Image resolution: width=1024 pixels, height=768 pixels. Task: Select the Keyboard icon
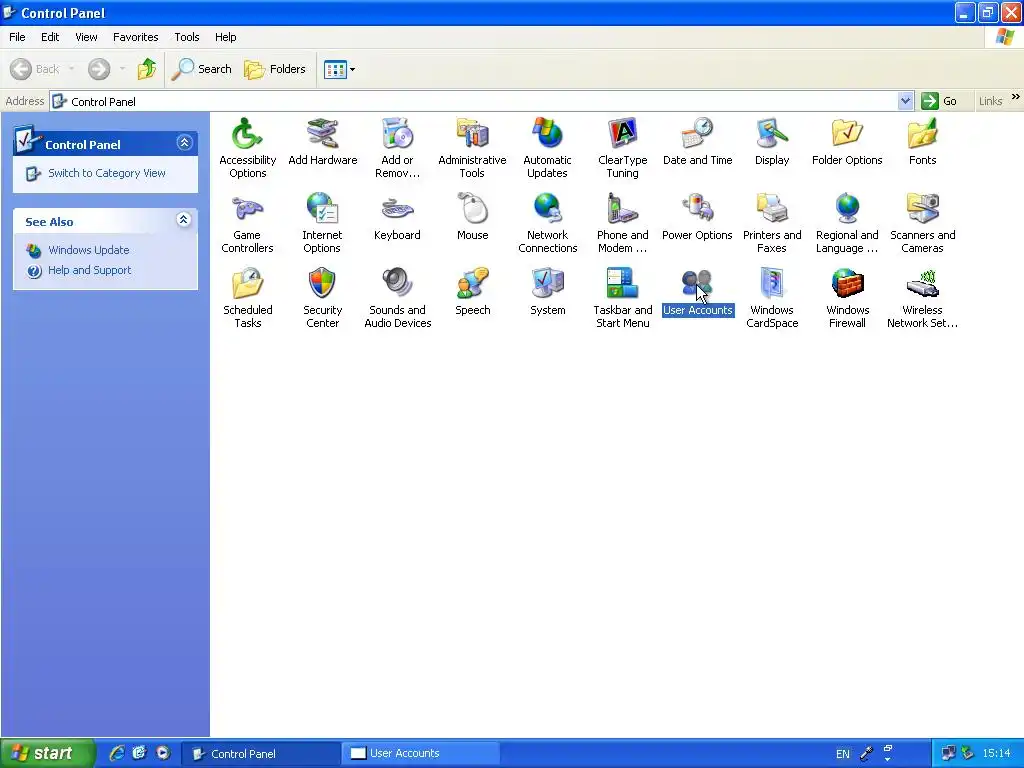pos(397,217)
